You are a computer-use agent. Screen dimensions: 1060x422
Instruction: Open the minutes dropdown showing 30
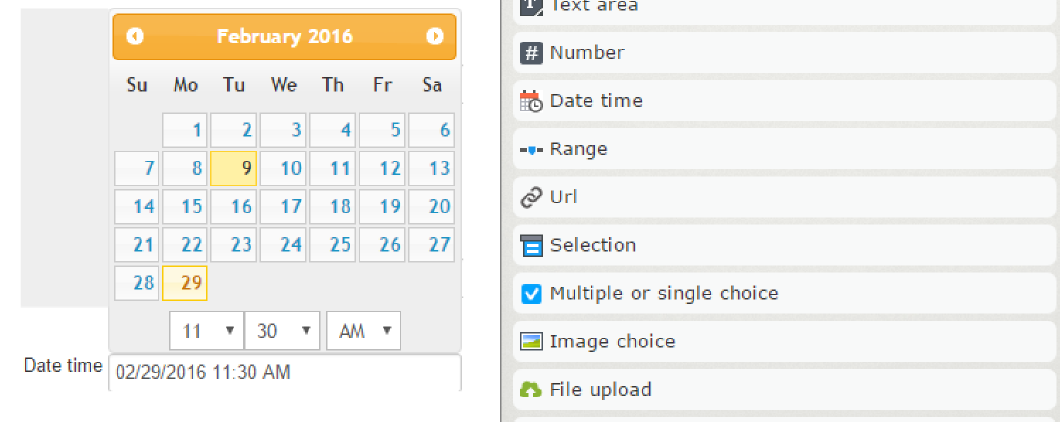coord(281,330)
